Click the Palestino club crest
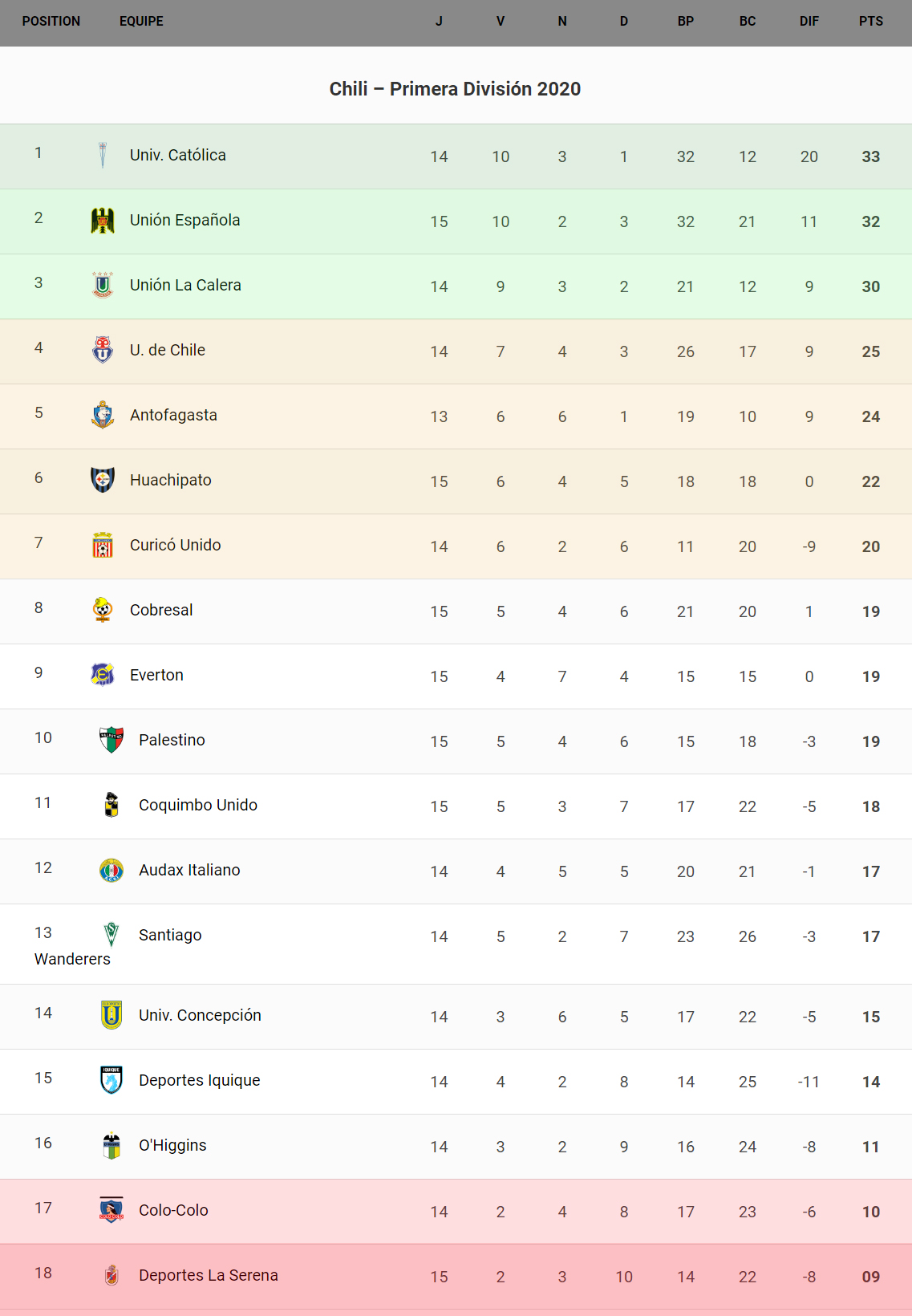 pyautogui.click(x=111, y=740)
